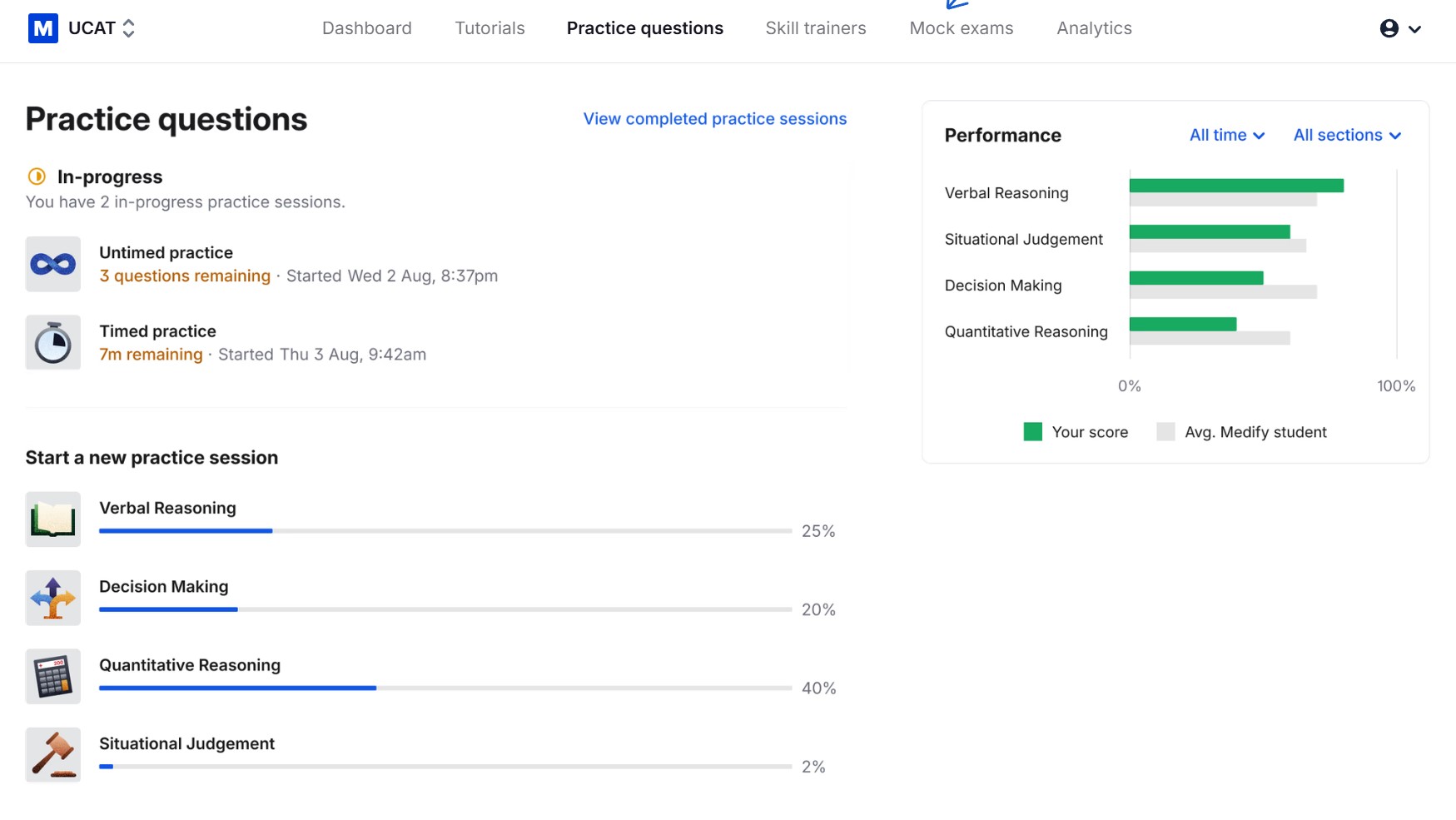
Task: Click the Medify M logo icon
Action: click(x=42, y=28)
